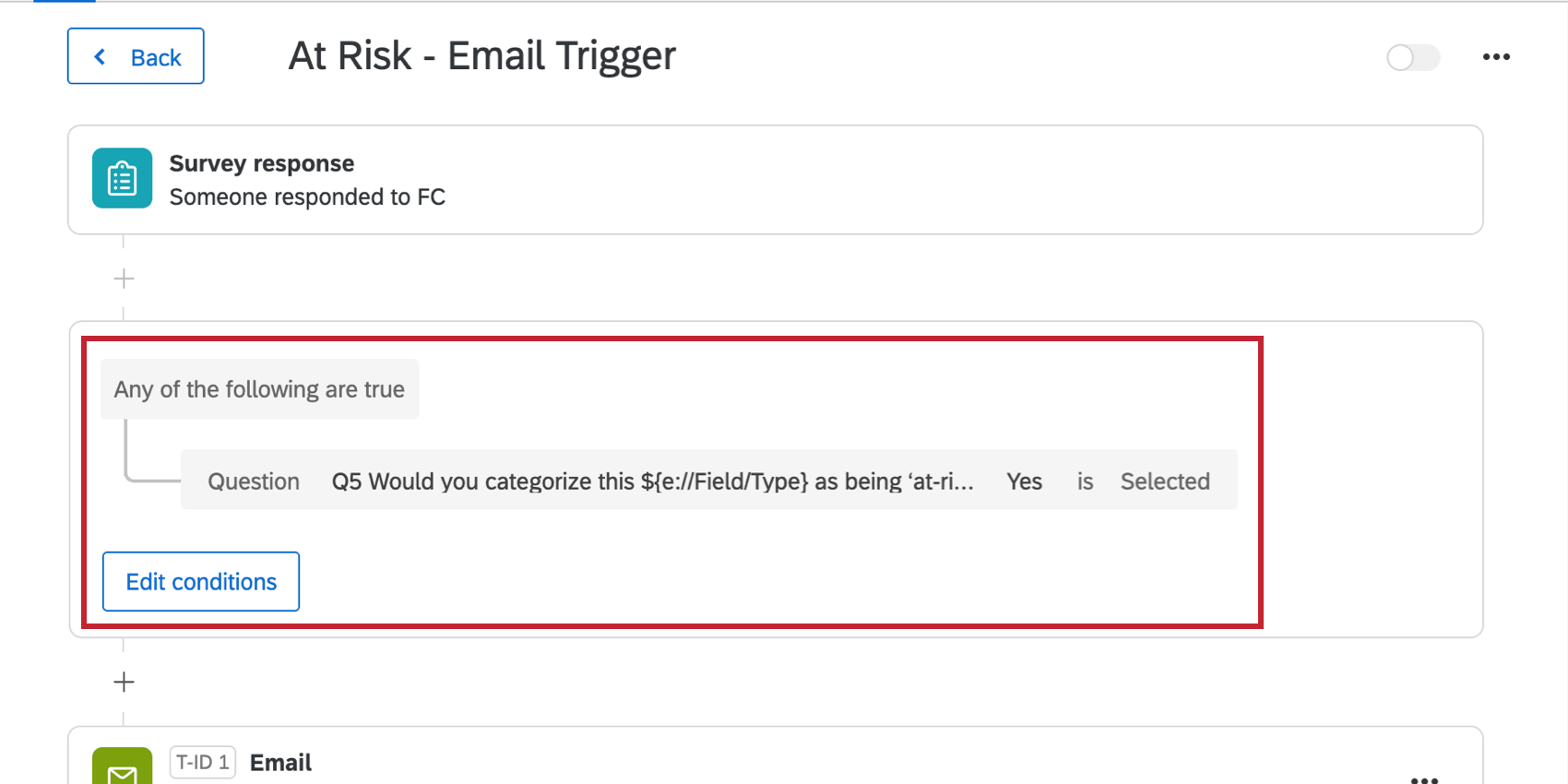Click the Survey response clipboard icon
1568x784 pixels.
coord(122,178)
